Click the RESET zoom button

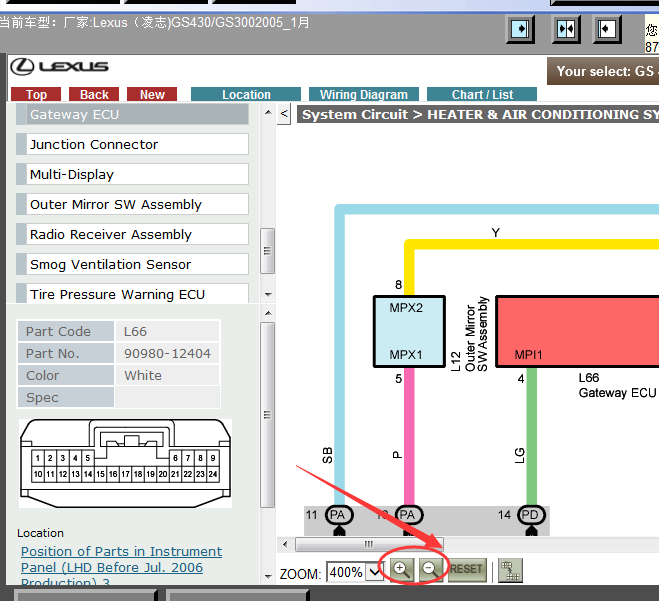pyautogui.click(x=467, y=569)
